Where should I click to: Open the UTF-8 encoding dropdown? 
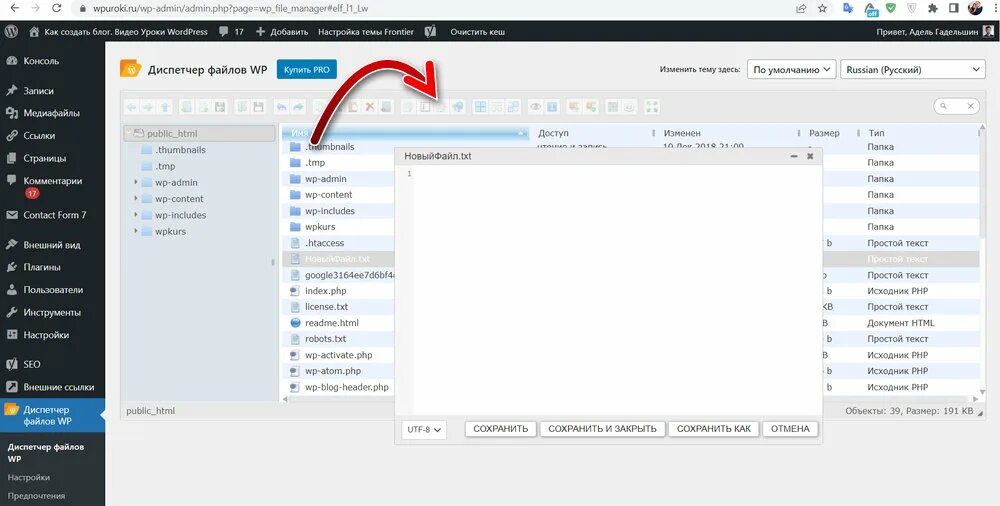pyautogui.click(x=424, y=429)
